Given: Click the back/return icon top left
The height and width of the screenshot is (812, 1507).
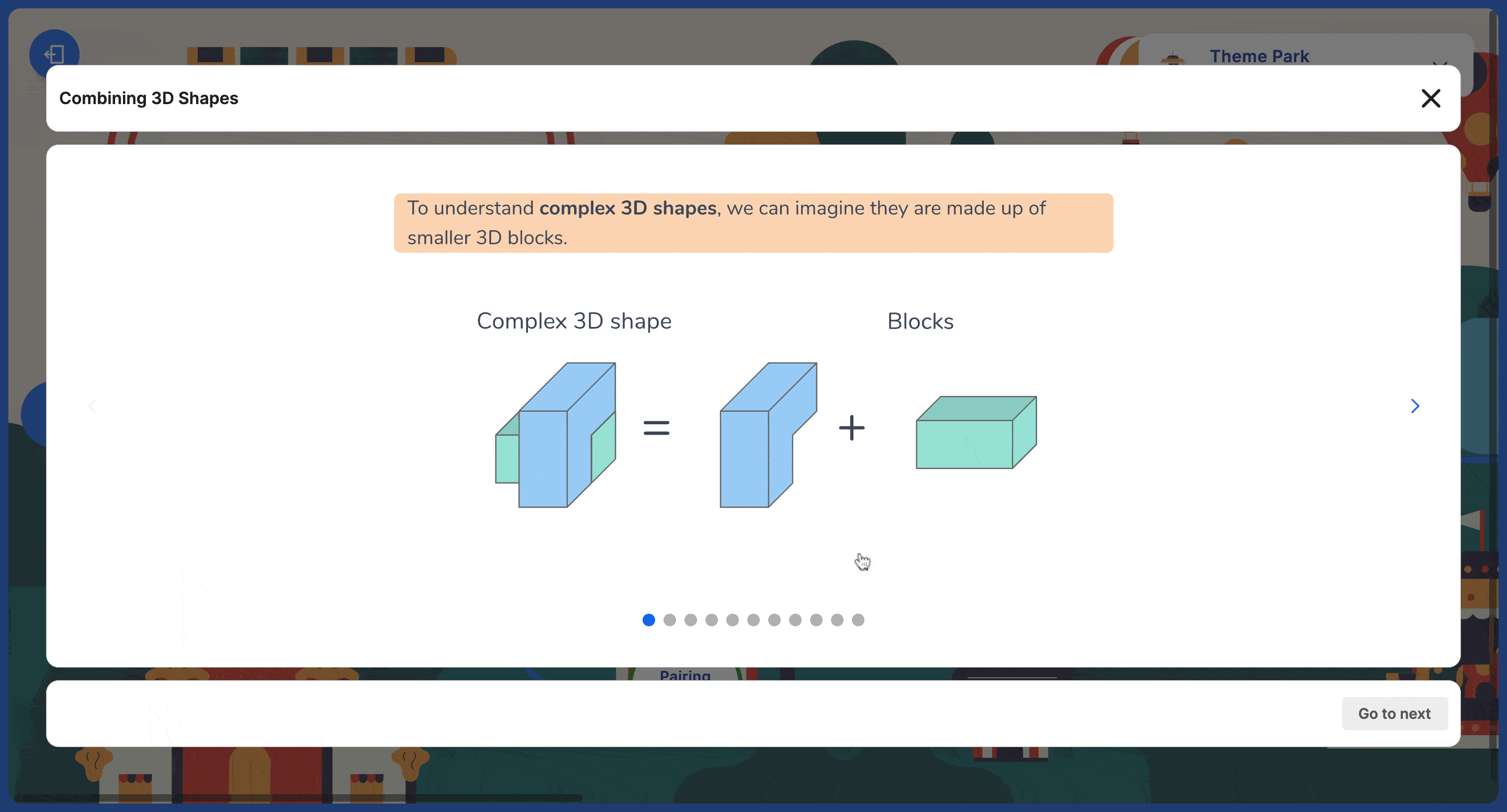Looking at the screenshot, I should [x=54, y=54].
